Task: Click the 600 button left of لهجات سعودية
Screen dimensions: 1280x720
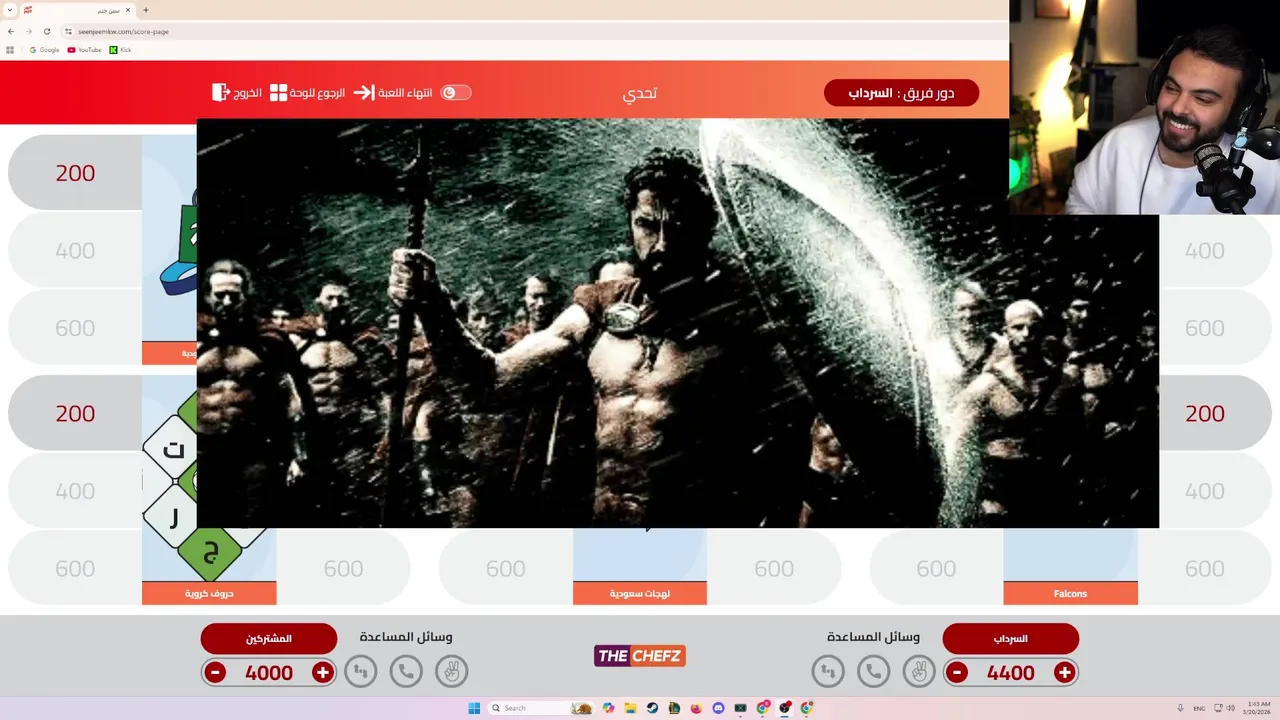Action: pos(505,568)
